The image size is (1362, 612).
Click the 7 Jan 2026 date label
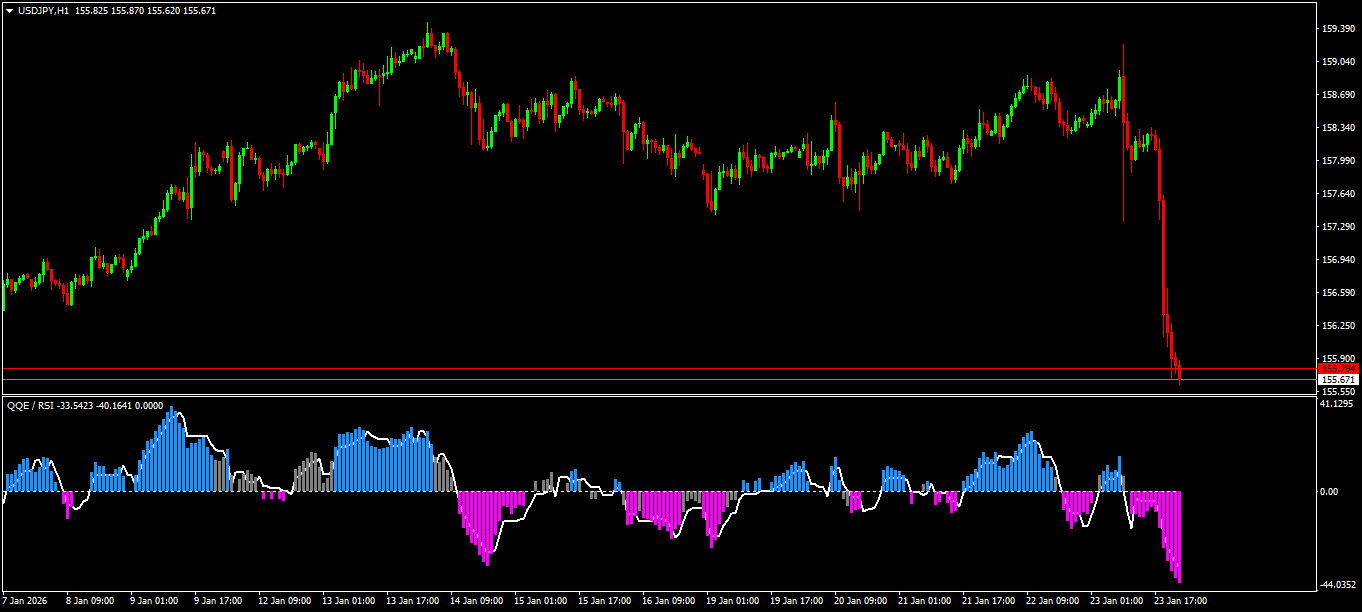(x=25, y=601)
